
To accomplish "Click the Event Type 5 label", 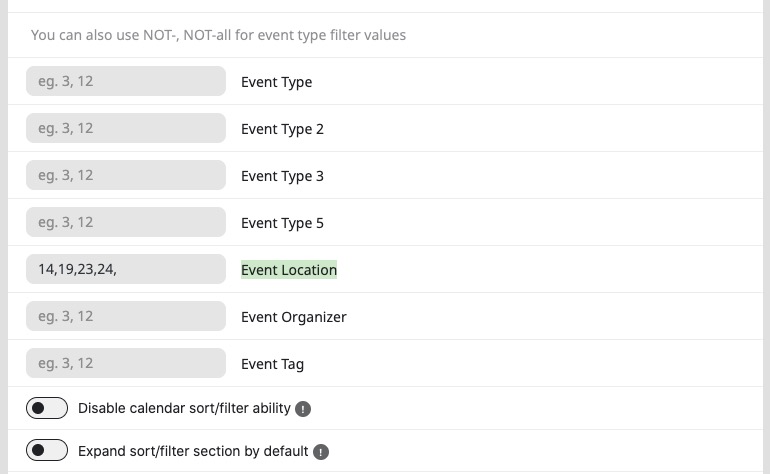I will [x=282, y=223].
